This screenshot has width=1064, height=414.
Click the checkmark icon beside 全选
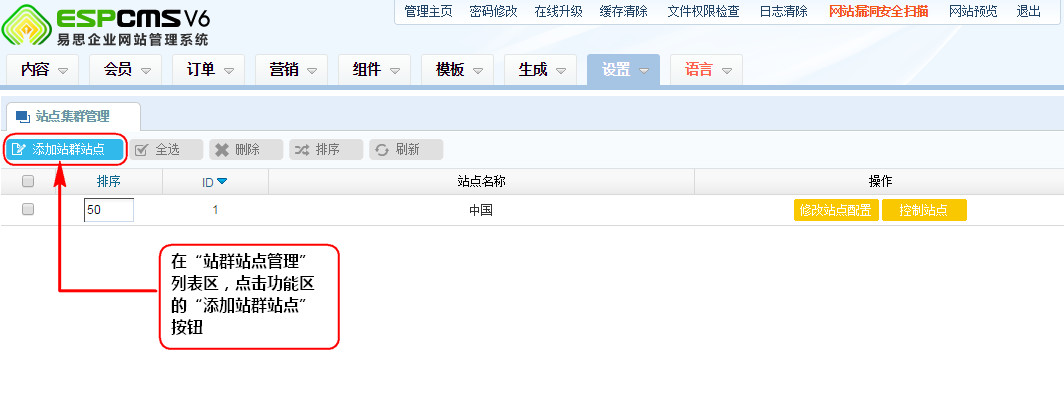click(x=141, y=150)
